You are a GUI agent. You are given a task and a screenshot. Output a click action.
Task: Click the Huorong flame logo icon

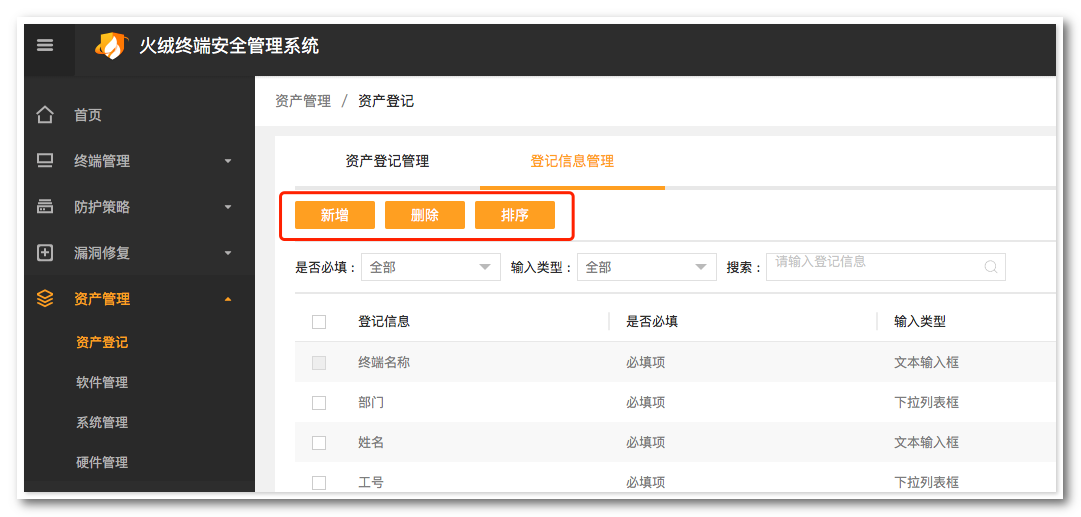point(112,46)
